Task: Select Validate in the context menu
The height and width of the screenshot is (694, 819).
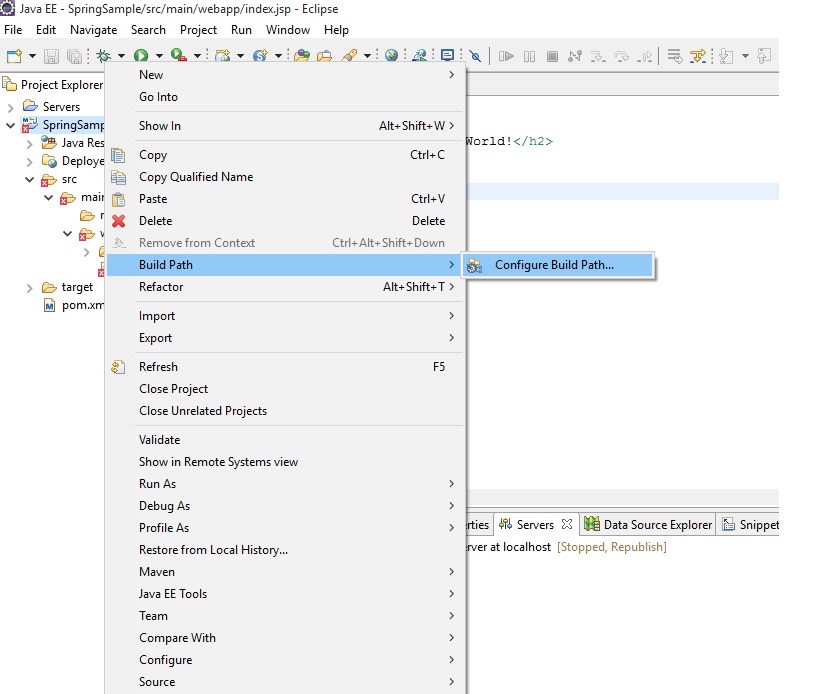Action: [x=285, y=440]
